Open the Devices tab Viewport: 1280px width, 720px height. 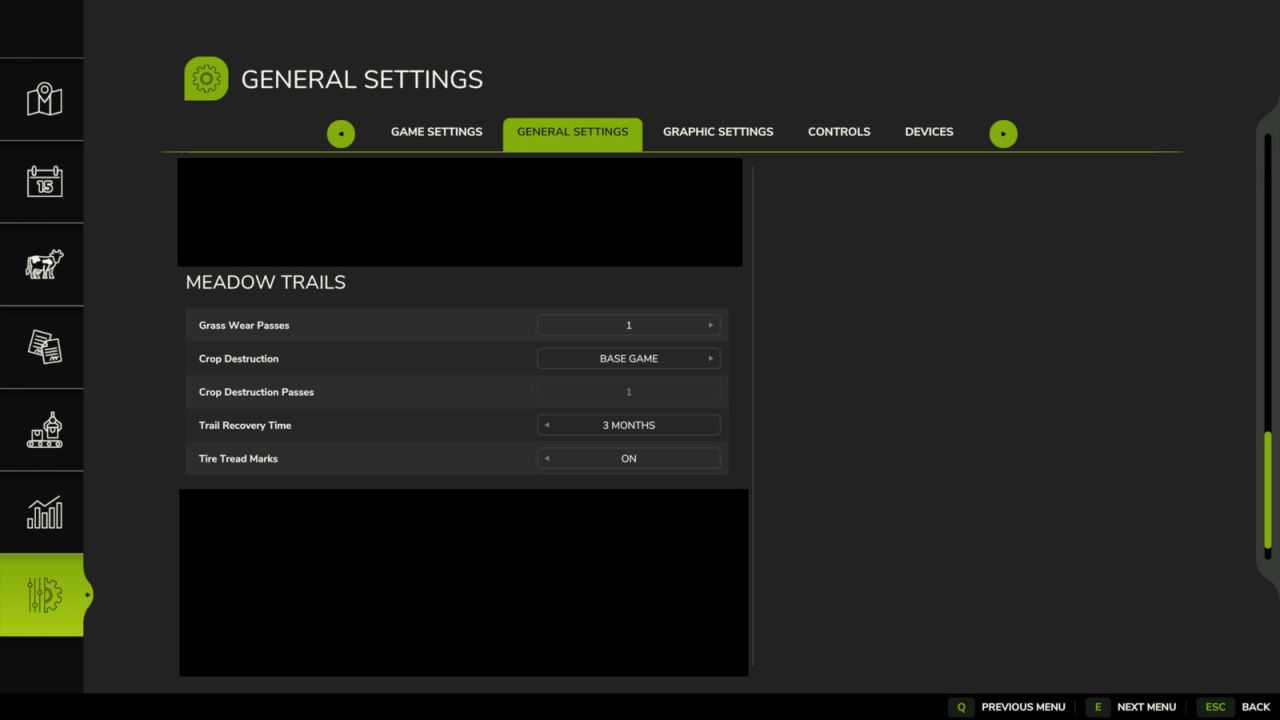tap(929, 132)
